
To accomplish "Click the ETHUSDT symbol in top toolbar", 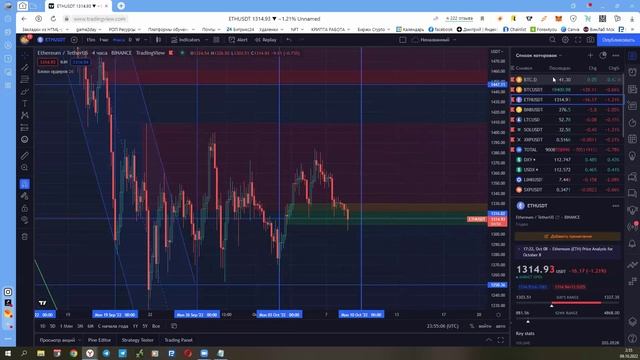I will pos(52,40).
